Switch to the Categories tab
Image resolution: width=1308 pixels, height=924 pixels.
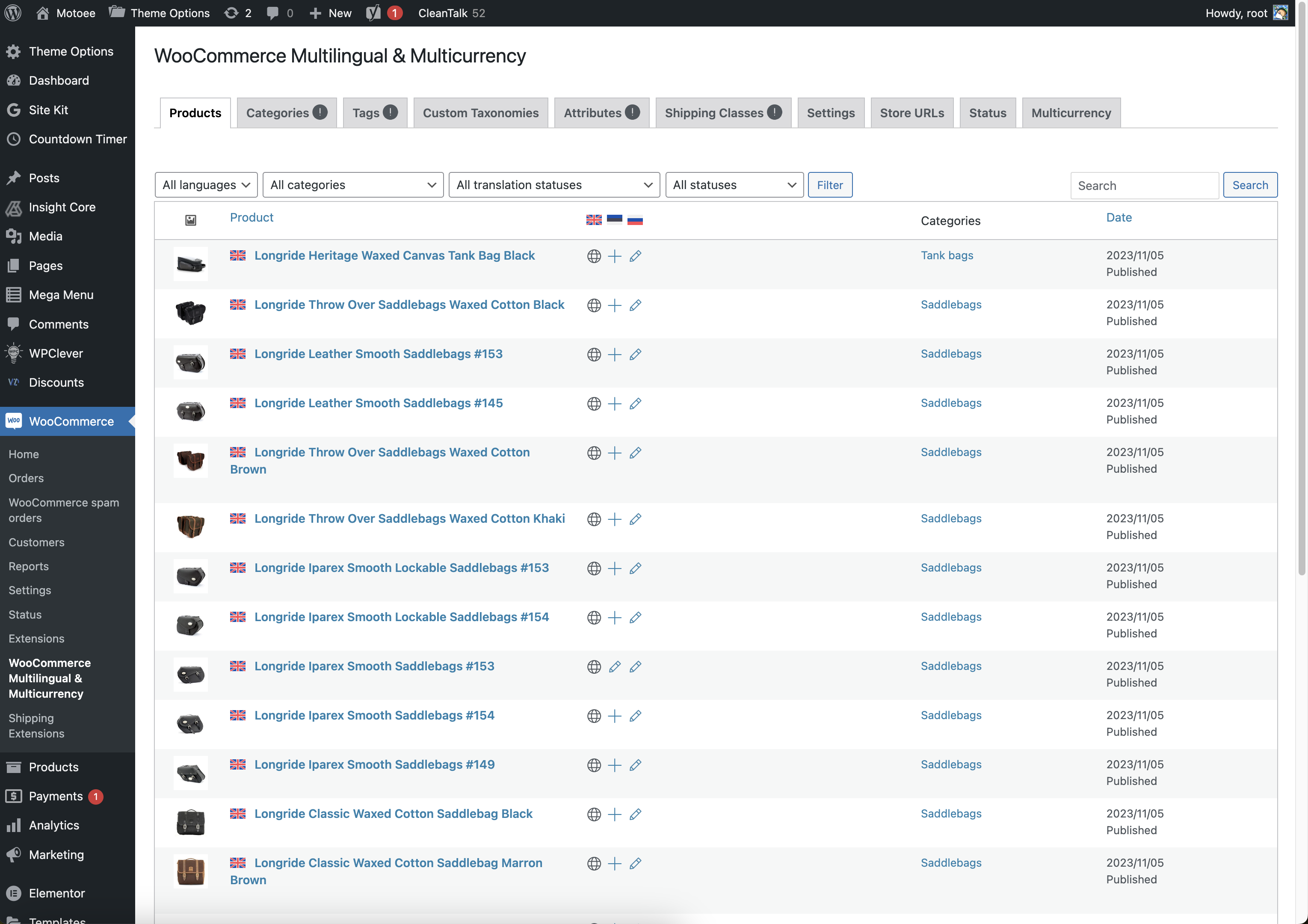pos(287,113)
